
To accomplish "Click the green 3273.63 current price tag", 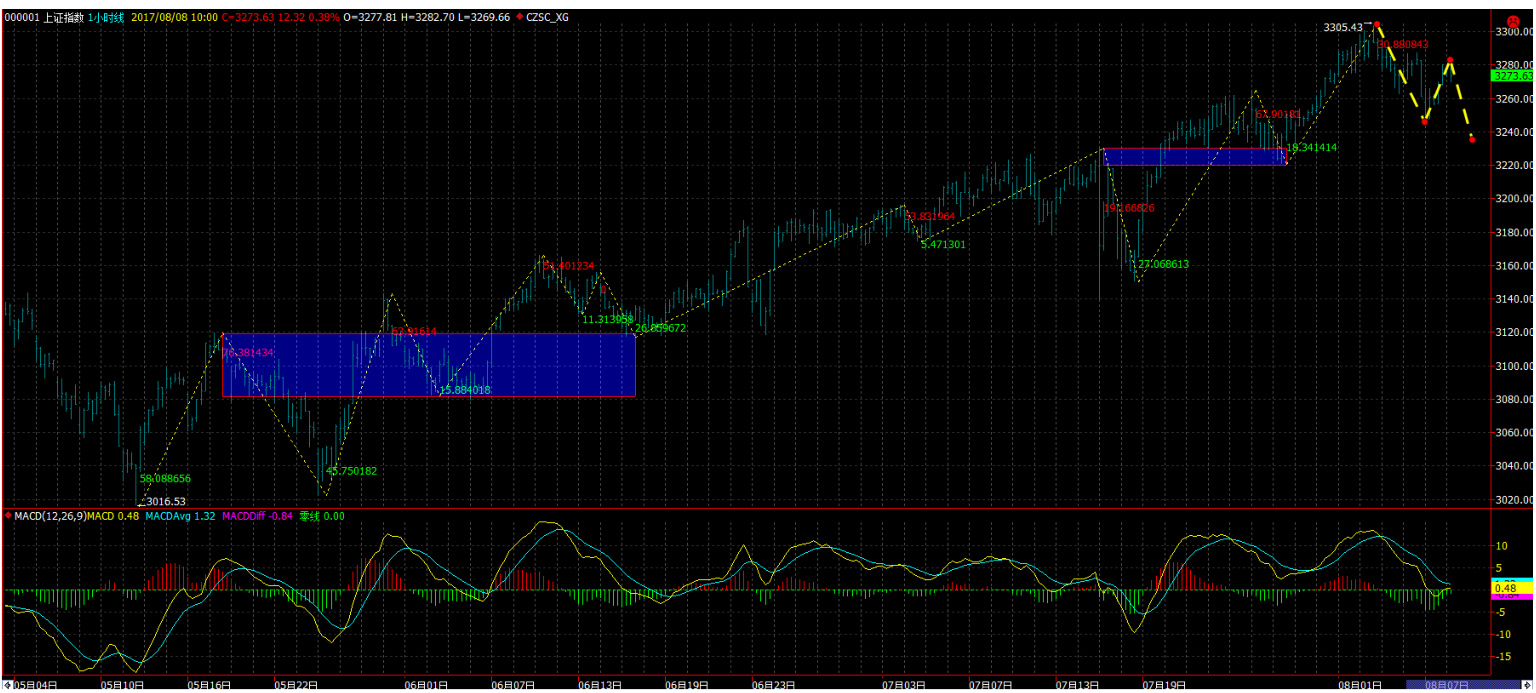I will [x=1511, y=76].
